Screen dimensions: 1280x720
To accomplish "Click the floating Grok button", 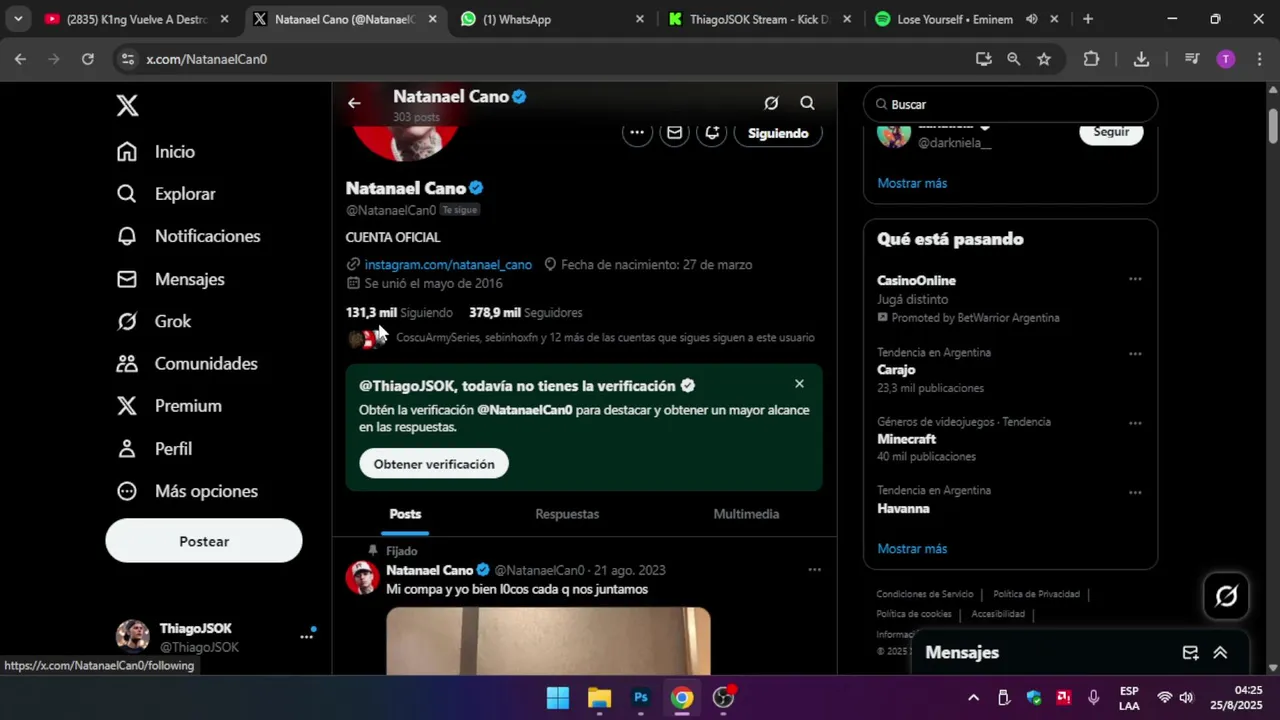I will [x=1226, y=596].
